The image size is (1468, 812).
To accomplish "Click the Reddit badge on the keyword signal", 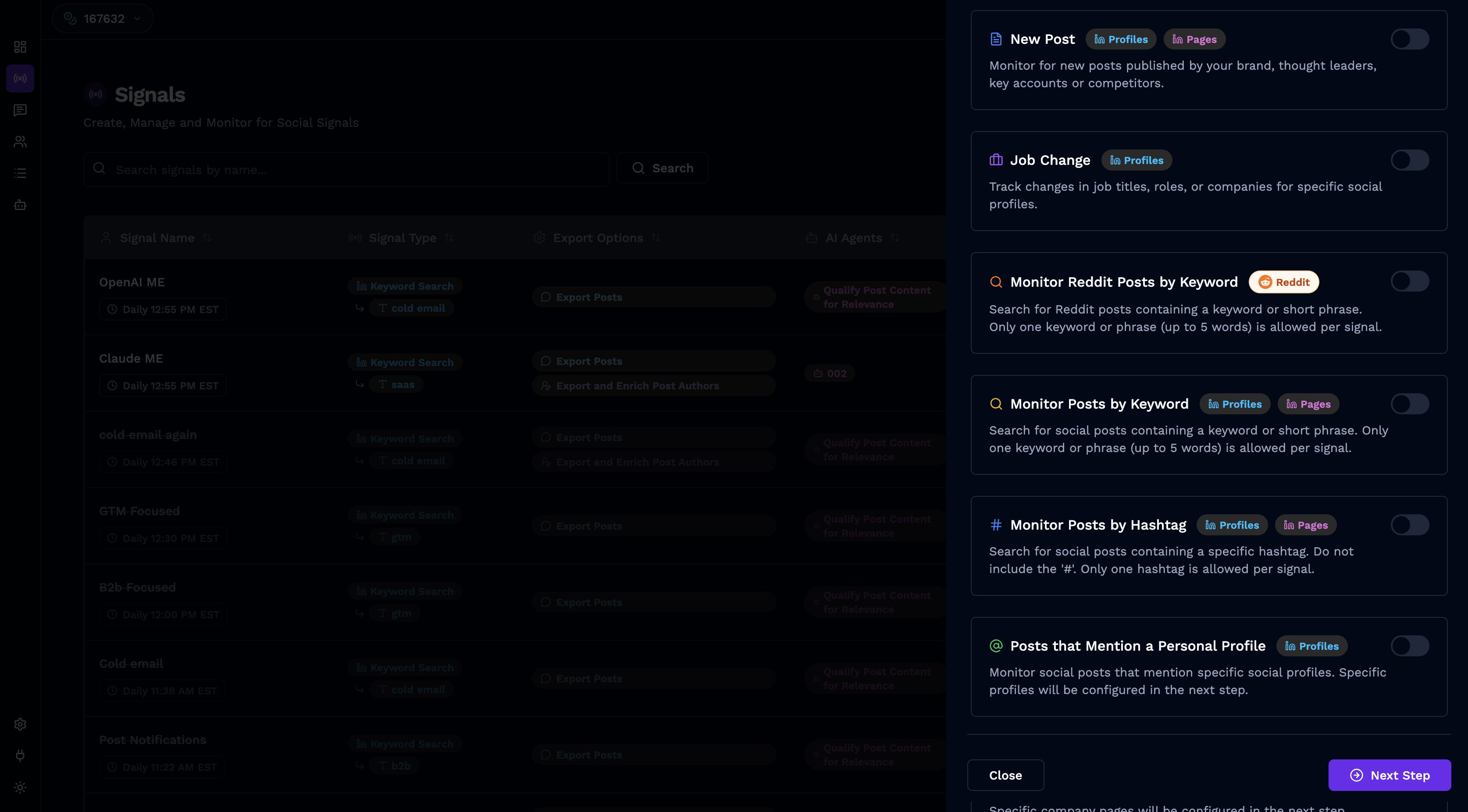I will coord(1283,281).
